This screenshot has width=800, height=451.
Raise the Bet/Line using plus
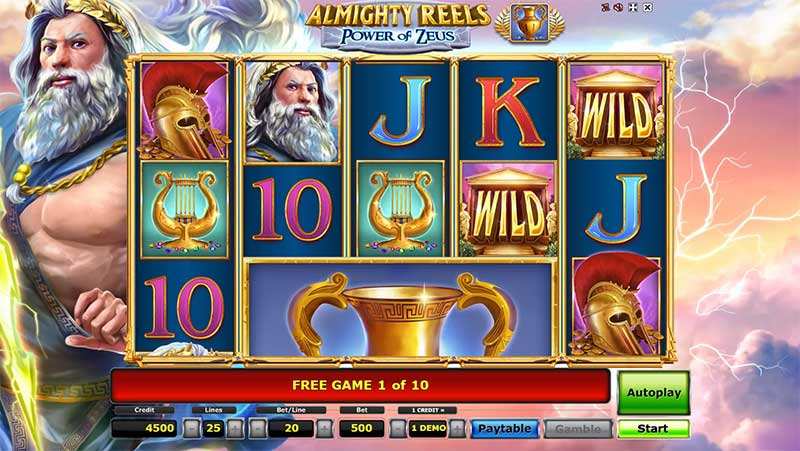pos(324,429)
